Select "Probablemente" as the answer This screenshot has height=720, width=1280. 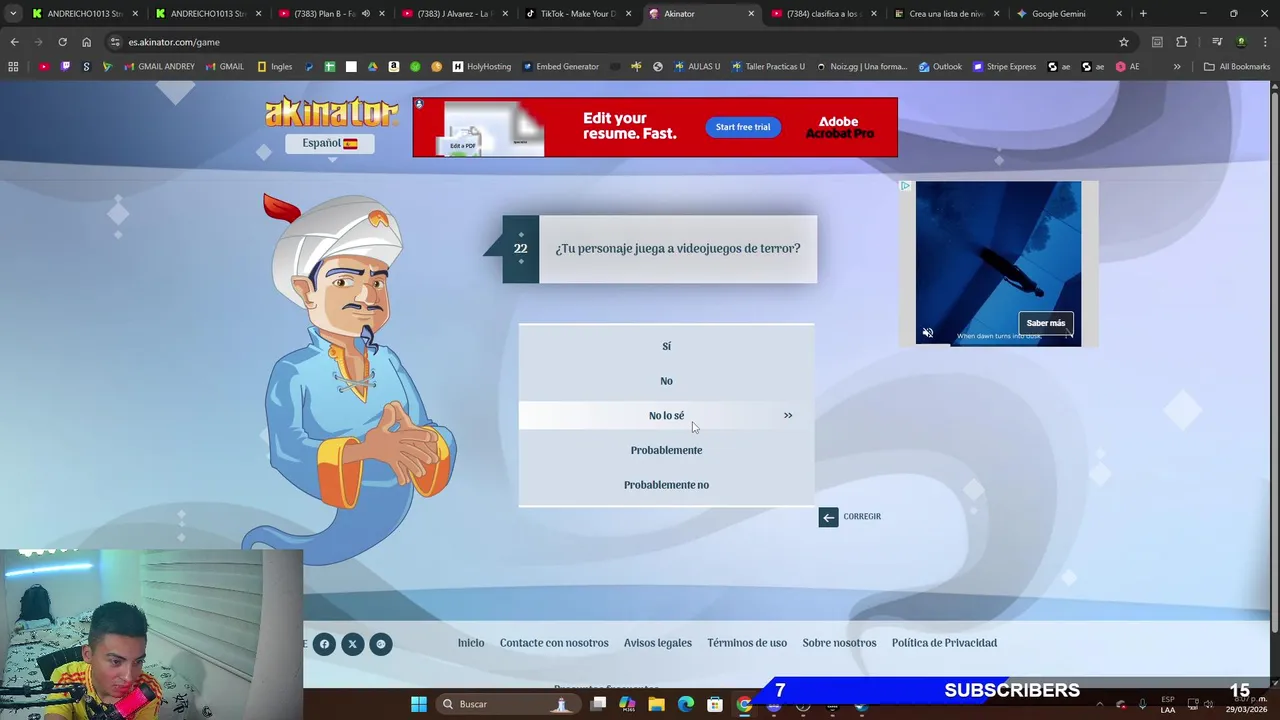(666, 450)
